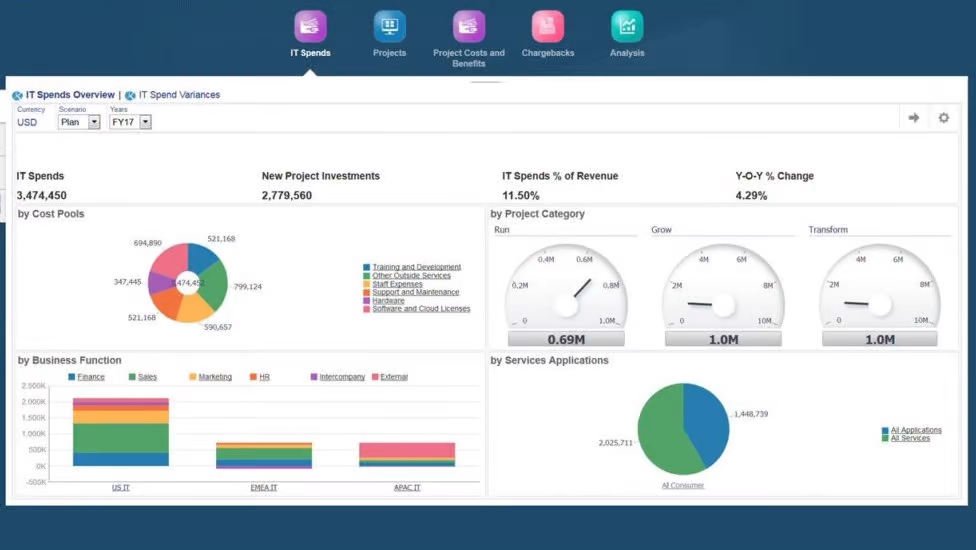Open the Projects module icon
The height and width of the screenshot is (550, 976).
pos(389,27)
